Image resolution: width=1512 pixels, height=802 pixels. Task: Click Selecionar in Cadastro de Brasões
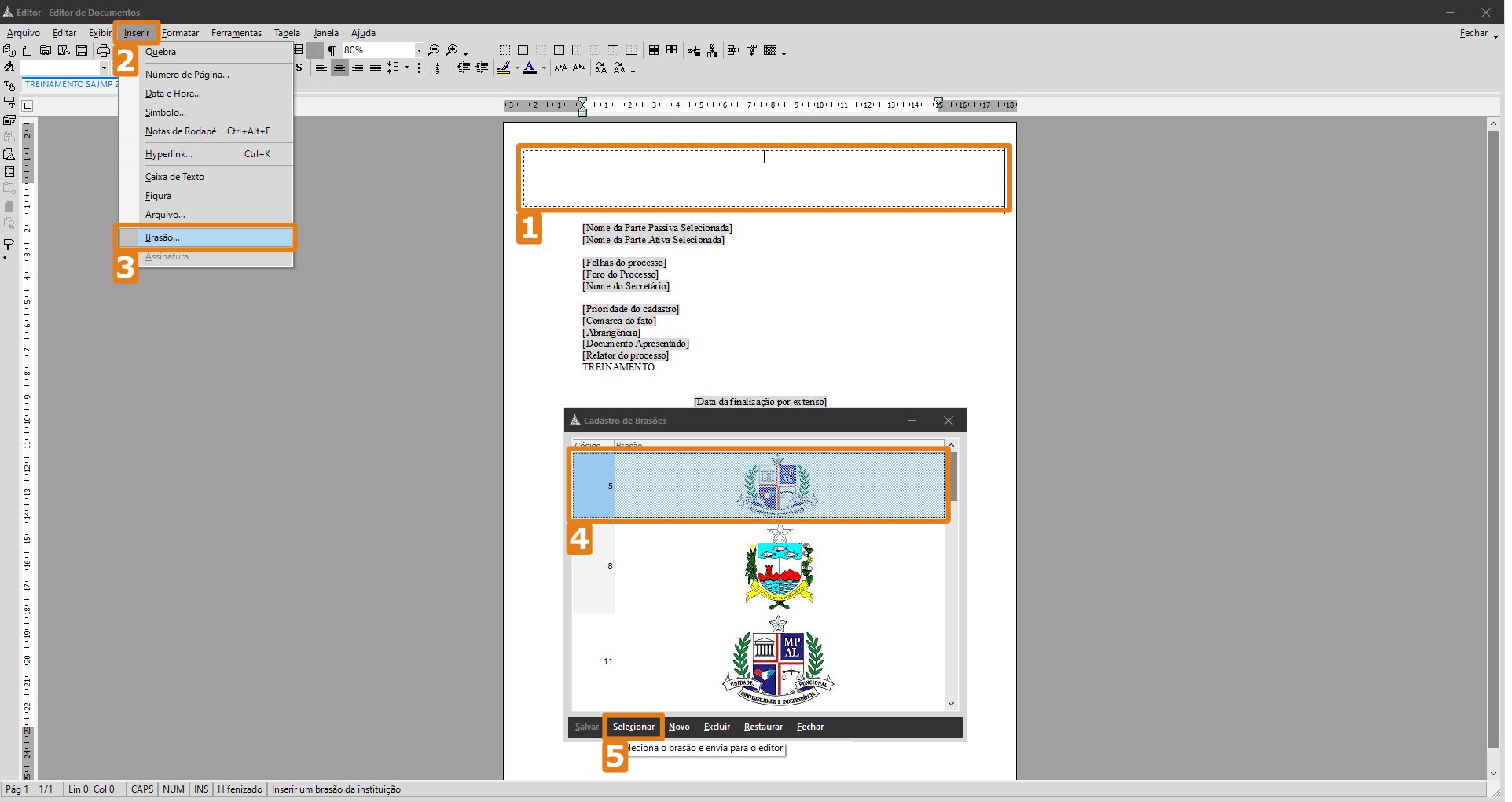633,727
